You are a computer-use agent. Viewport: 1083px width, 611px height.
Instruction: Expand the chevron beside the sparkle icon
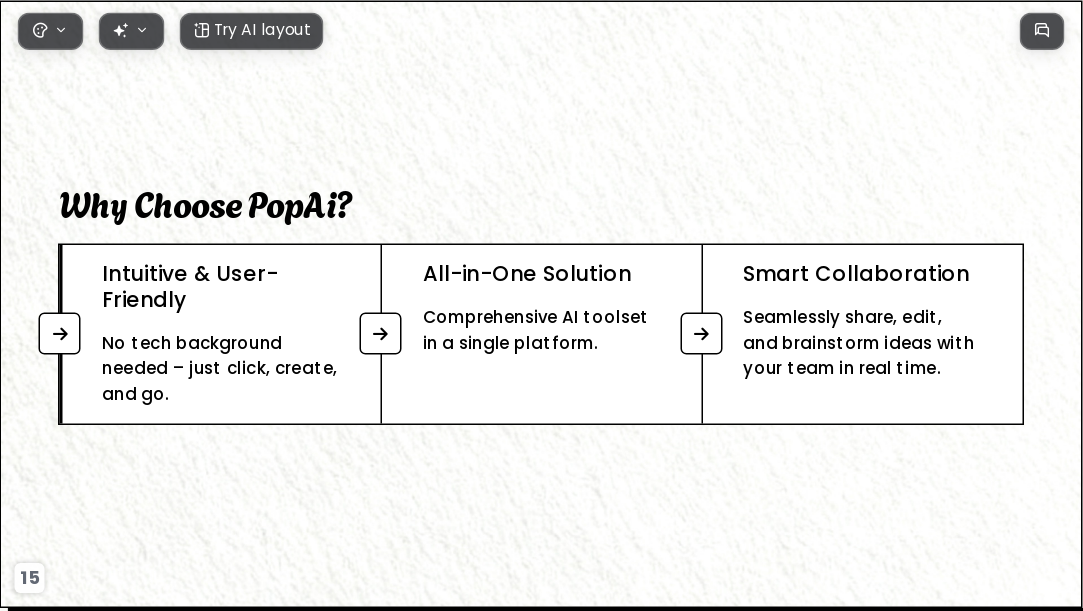tap(142, 30)
